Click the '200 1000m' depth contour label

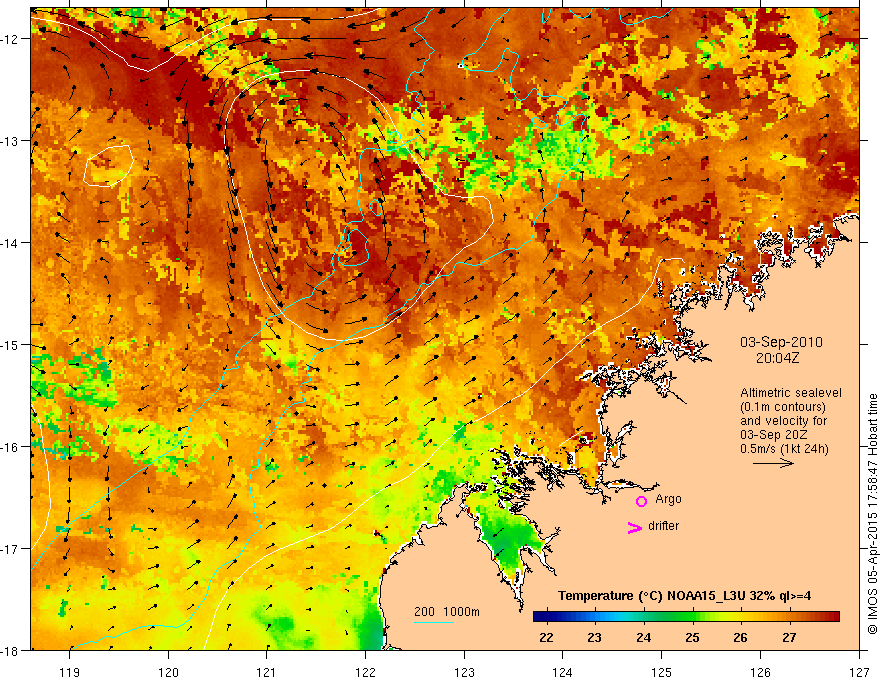coord(447,612)
